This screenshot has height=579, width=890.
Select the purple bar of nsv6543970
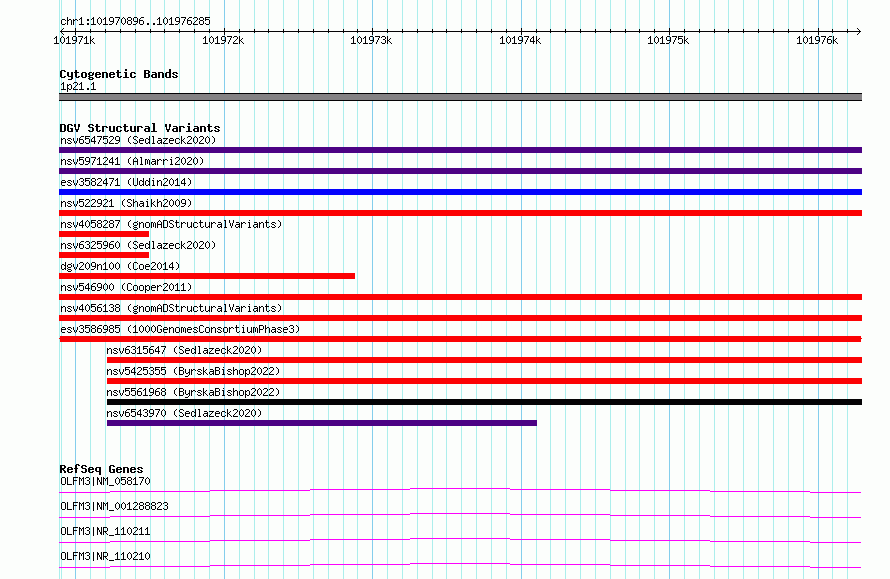tap(322, 423)
